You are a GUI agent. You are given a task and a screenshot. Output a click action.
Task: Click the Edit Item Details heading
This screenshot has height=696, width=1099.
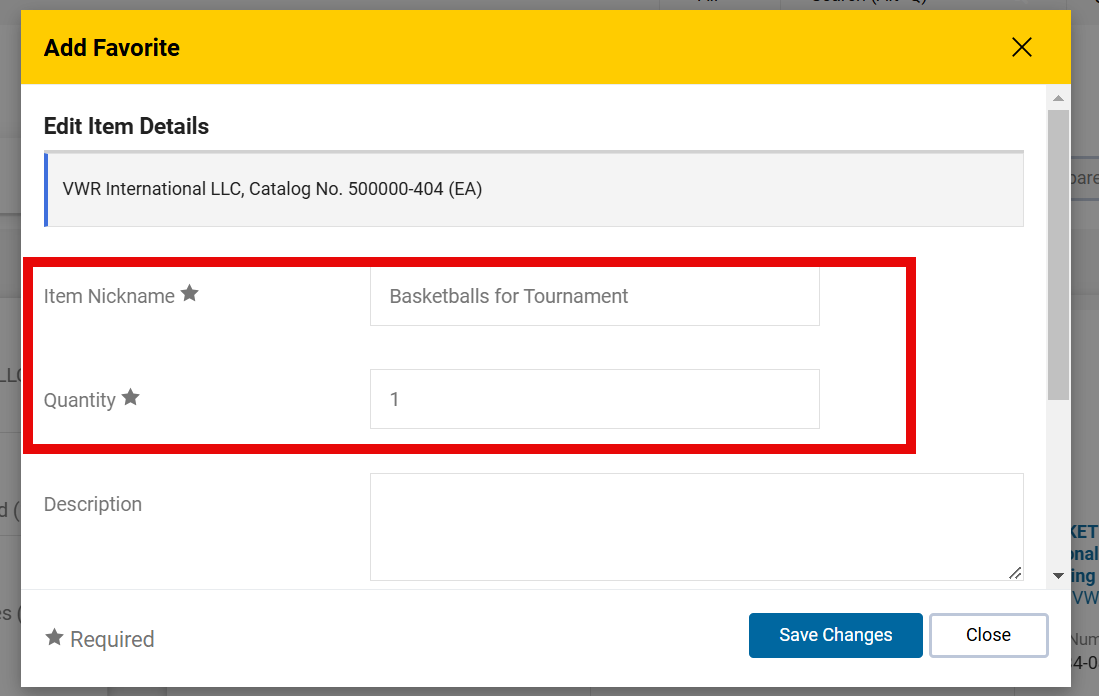(126, 126)
